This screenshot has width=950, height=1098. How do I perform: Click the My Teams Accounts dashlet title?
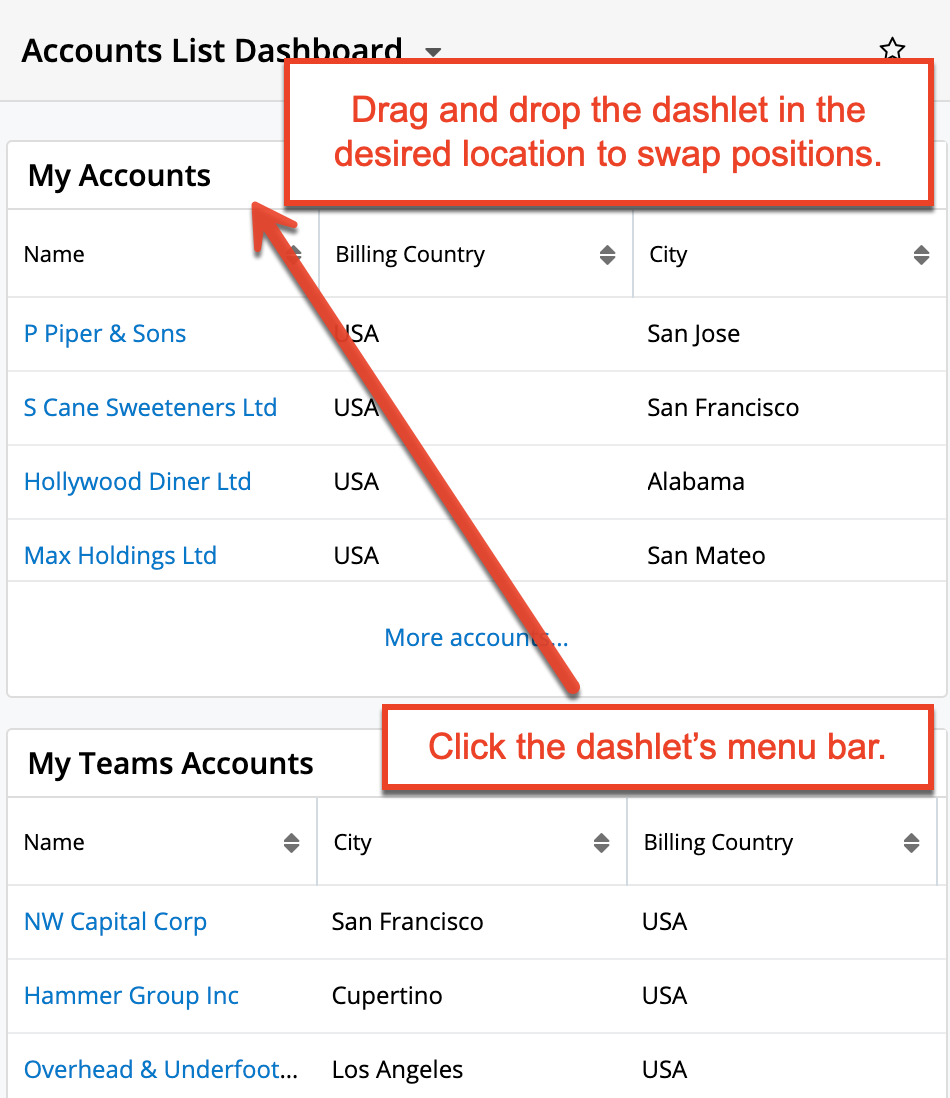[x=170, y=764]
